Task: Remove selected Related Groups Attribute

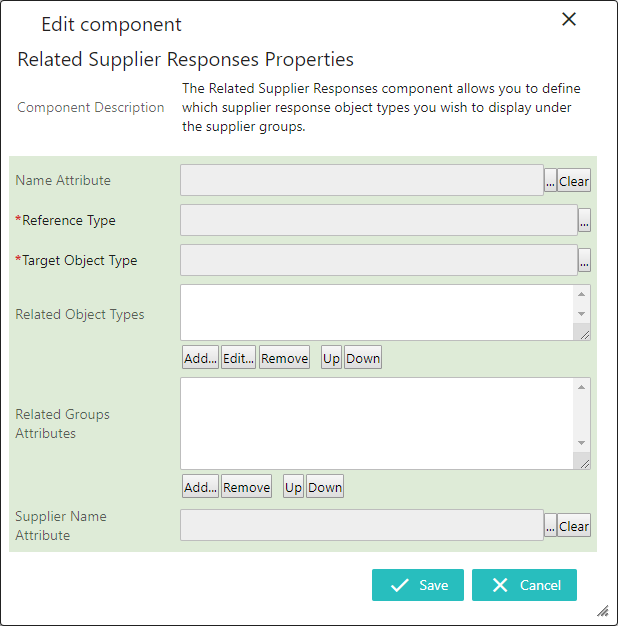Action: (x=246, y=486)
